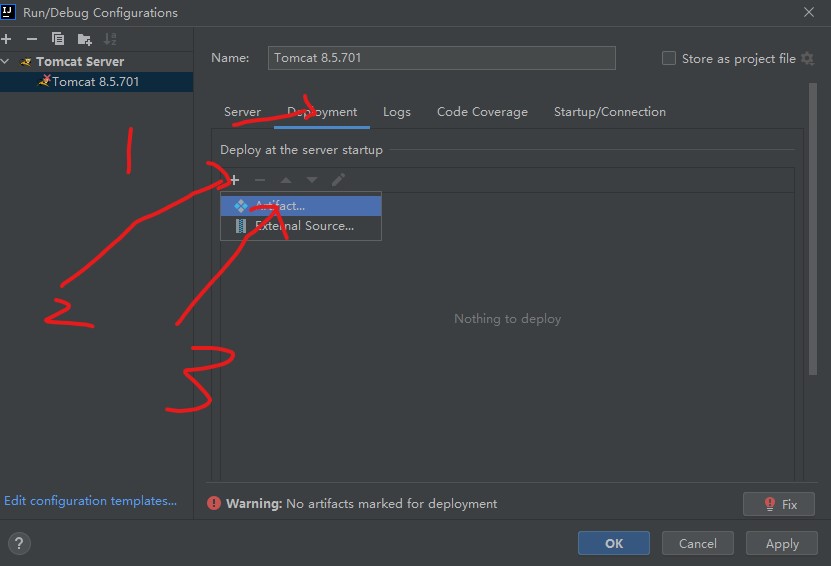831x566 pixels.
Task: Select the Tomcat 8.5.701 configuration
Action: [x=96, y=82]
